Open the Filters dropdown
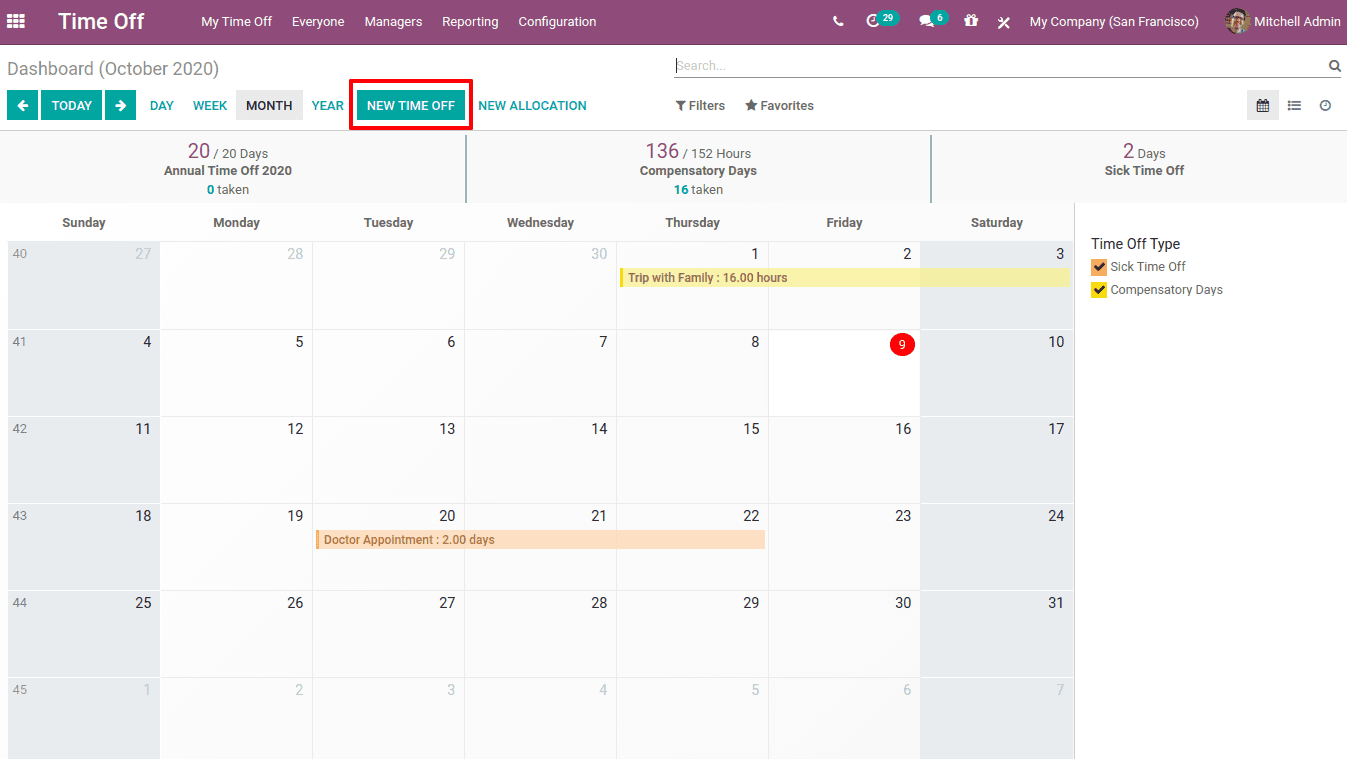The width and height of the screenshot is (1347, 759). [x=700, y=105]
